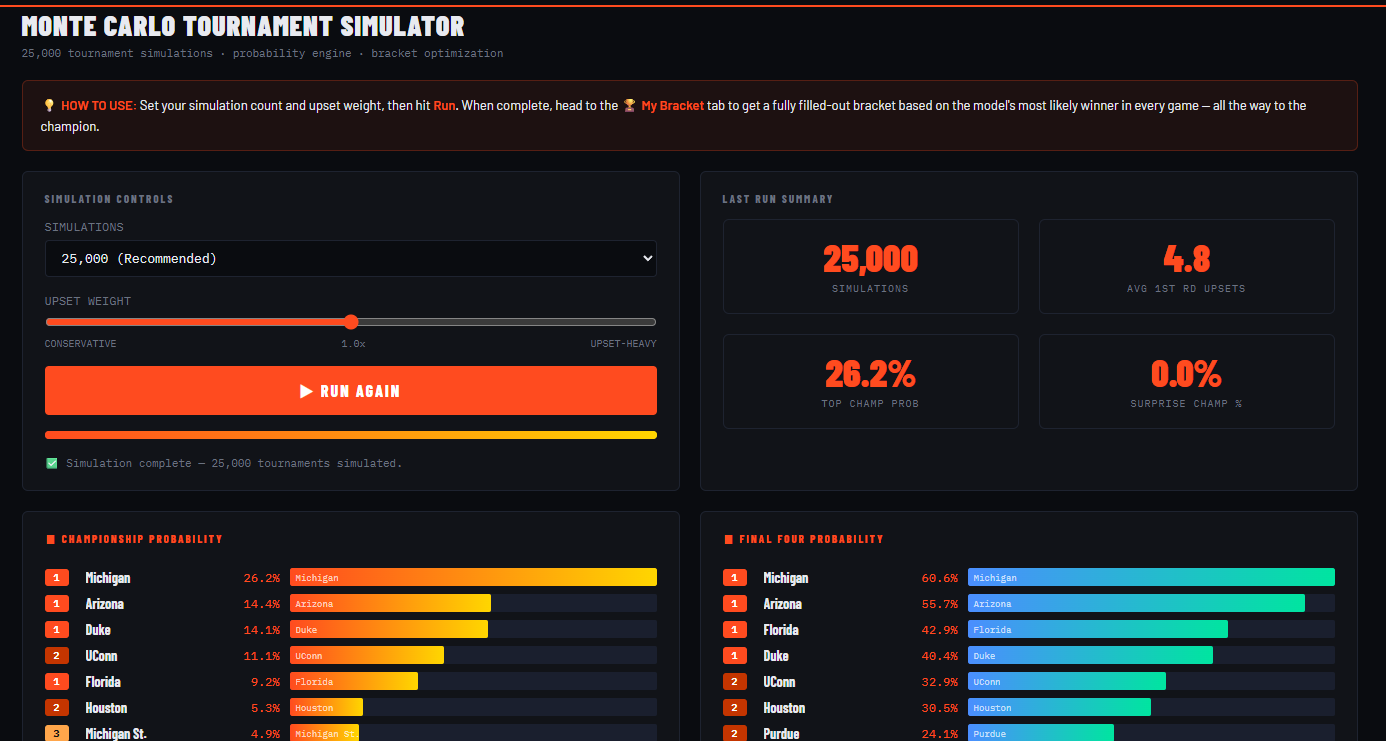Click the 11.1% championship value
Image resolution: width=1386 pixels, height=741 pixels.
coord(261,656)
